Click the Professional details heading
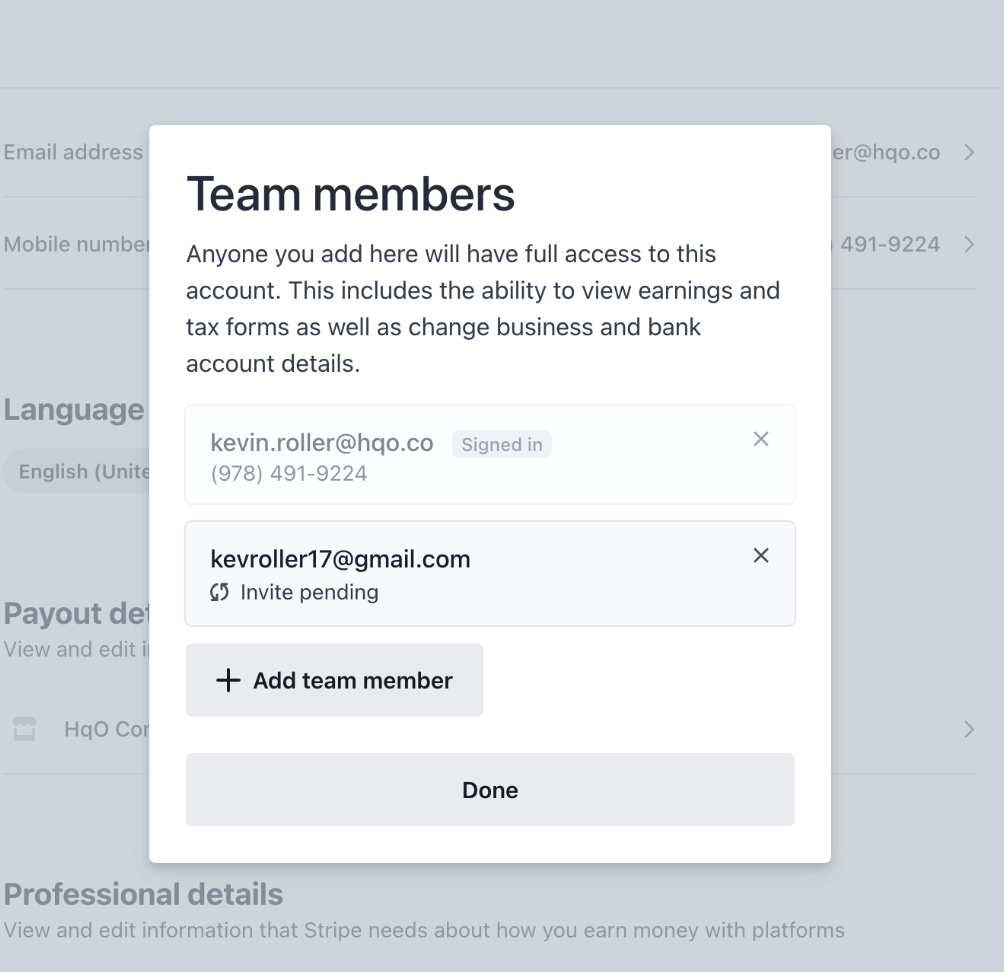The image size is (1004, 972). tap(144, 894)
